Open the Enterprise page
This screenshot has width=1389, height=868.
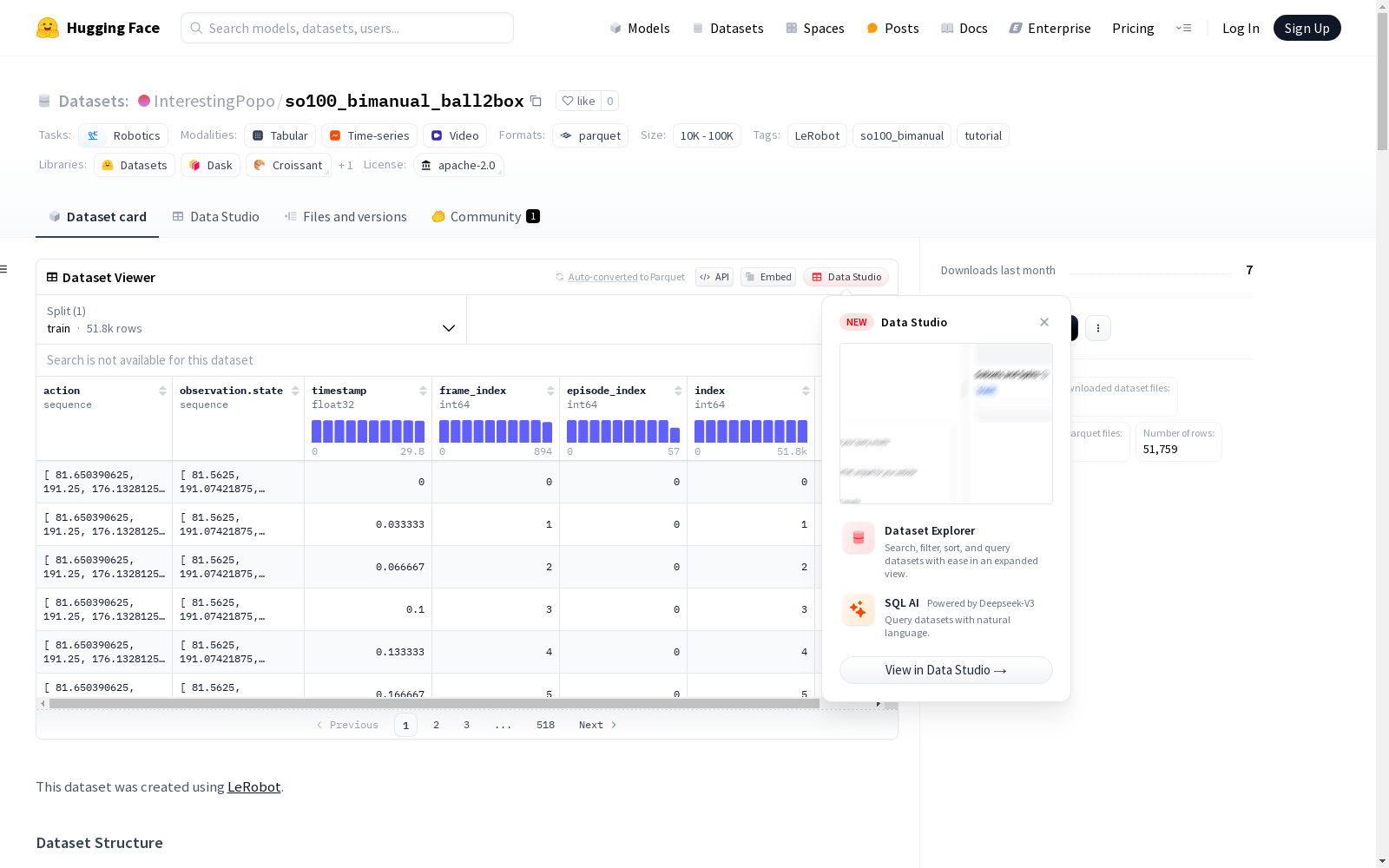(x=1050, y=28)
